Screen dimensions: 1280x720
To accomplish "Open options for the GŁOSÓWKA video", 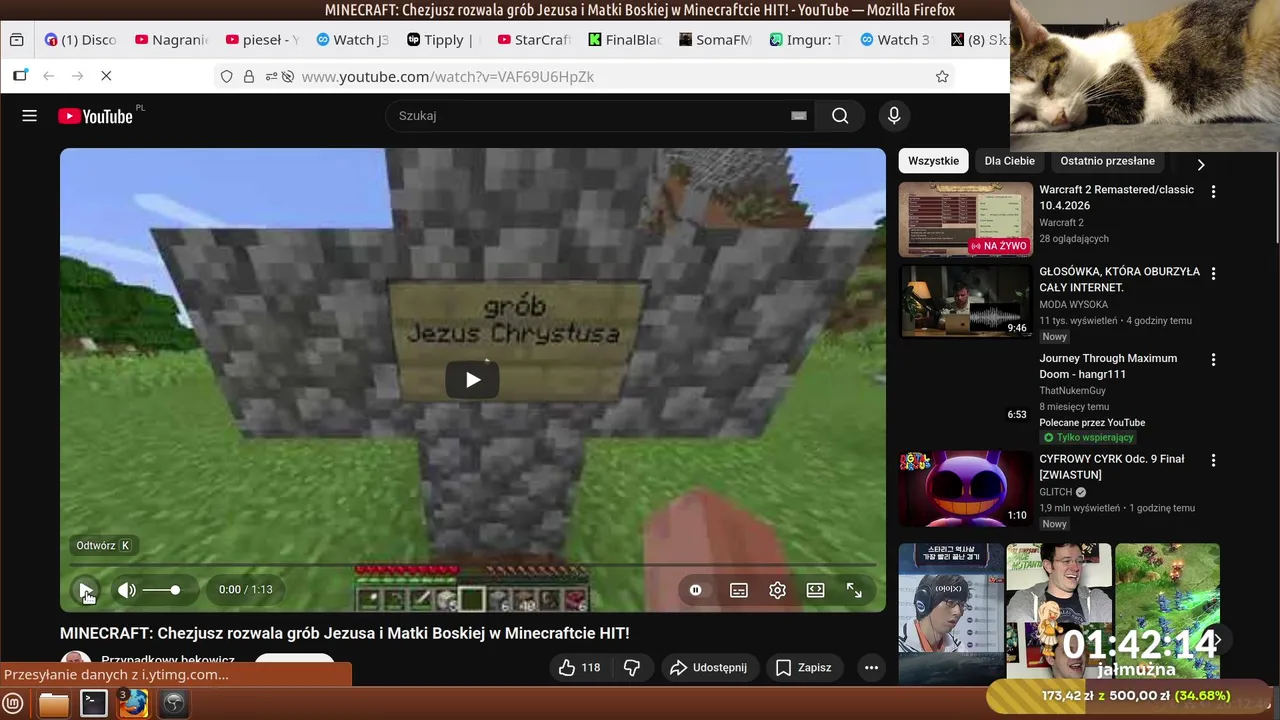I will tap(1213, 273).
